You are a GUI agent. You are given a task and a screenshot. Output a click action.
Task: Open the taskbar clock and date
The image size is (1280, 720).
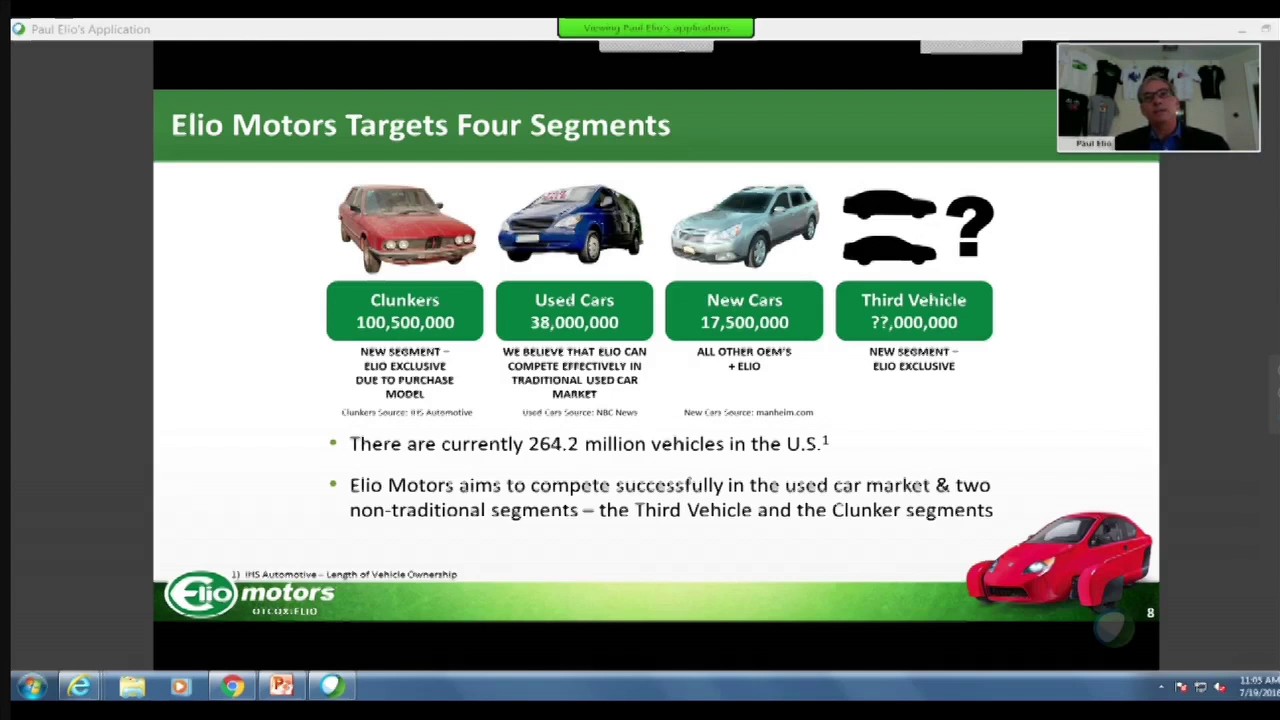(1258, 687)
